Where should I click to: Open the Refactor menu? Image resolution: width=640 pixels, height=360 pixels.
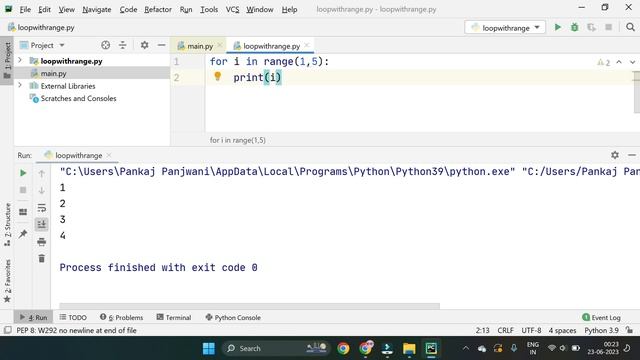(158, 9)
